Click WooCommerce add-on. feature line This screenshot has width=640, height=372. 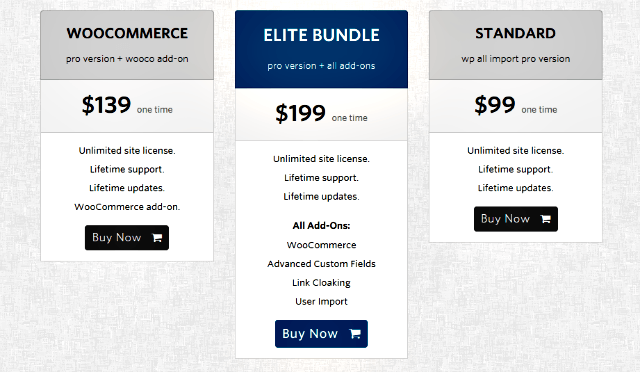tap(127, 207)
